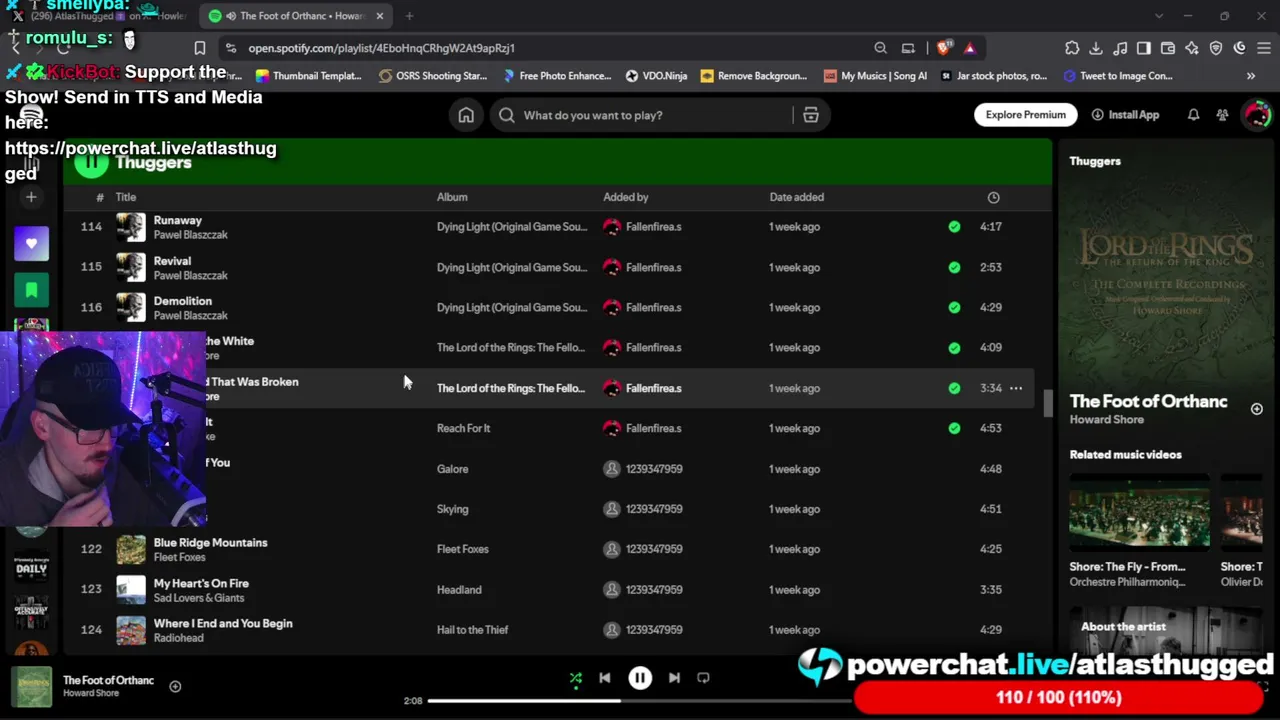Screen dimensions: 1280x720
Task: Toggle repeat in the player bar
Action: [x=703, y=678]
